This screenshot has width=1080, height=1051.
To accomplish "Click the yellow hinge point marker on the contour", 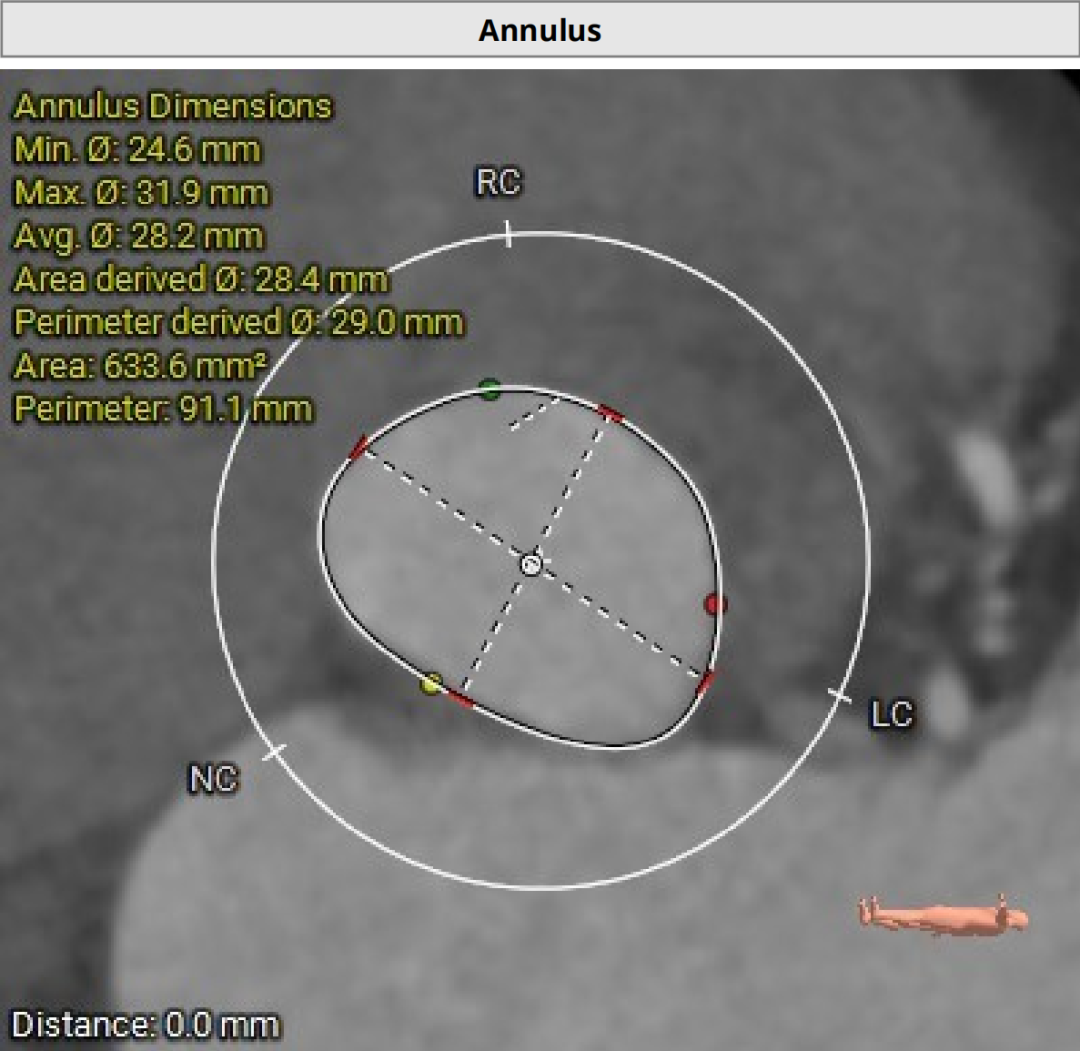I will pos(431,684).
